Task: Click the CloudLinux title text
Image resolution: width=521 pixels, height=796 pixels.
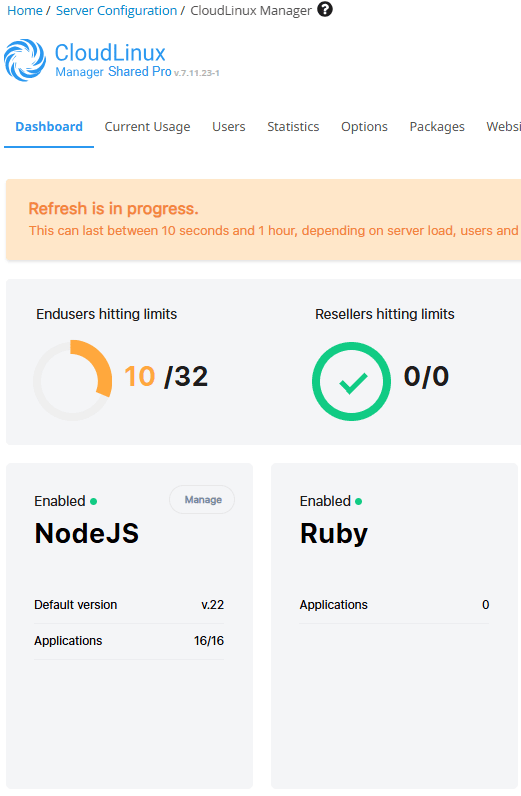Action: 110,53
